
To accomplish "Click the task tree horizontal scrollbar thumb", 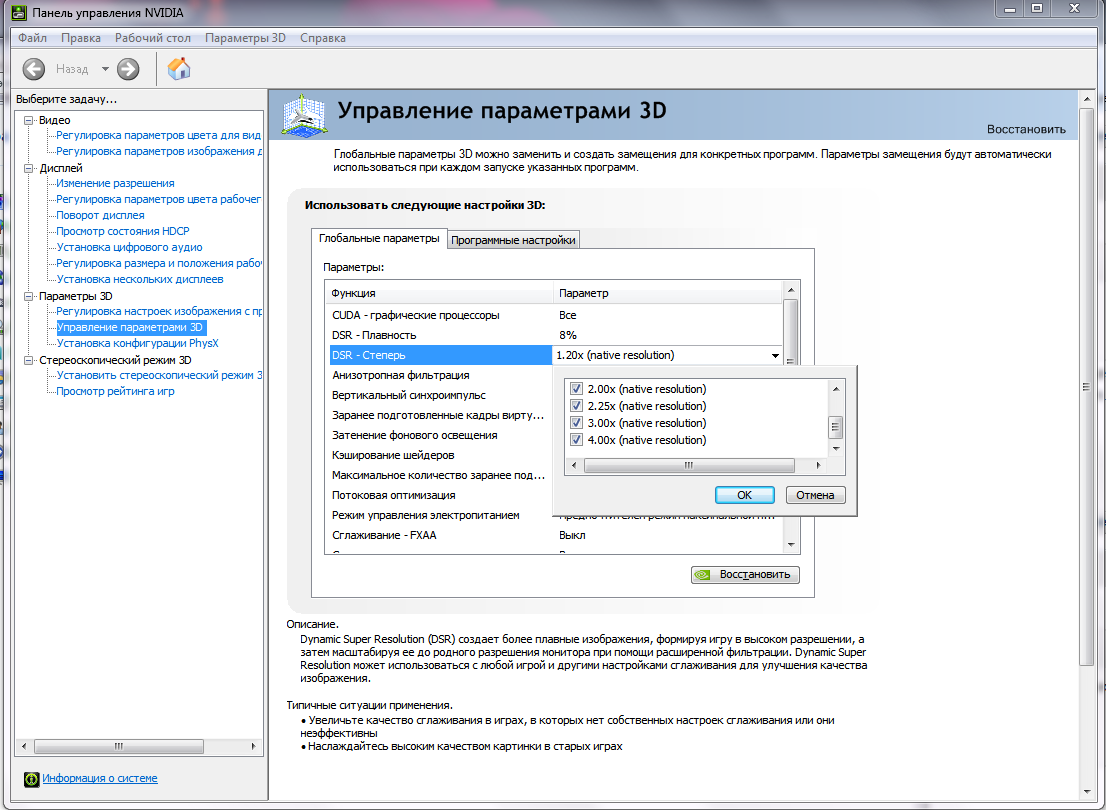I will (x=118, y=746).
